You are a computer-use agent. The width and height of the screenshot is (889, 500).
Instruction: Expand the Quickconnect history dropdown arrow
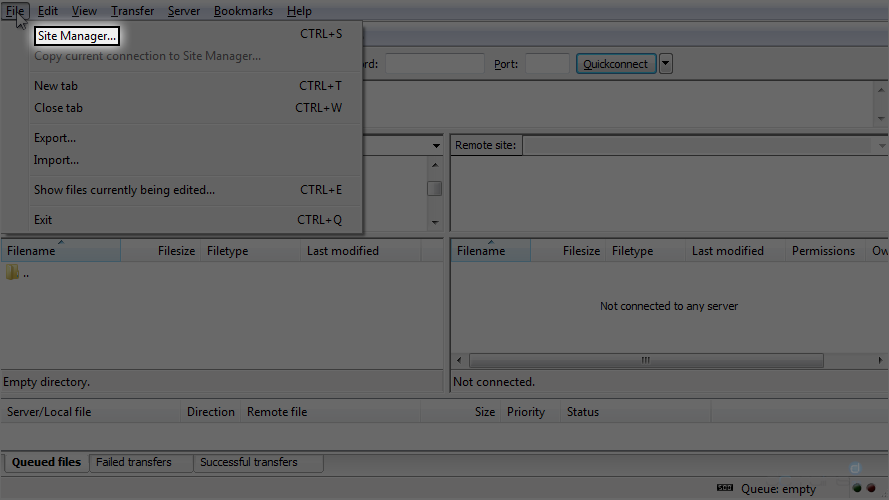click(x=666, y=63)
